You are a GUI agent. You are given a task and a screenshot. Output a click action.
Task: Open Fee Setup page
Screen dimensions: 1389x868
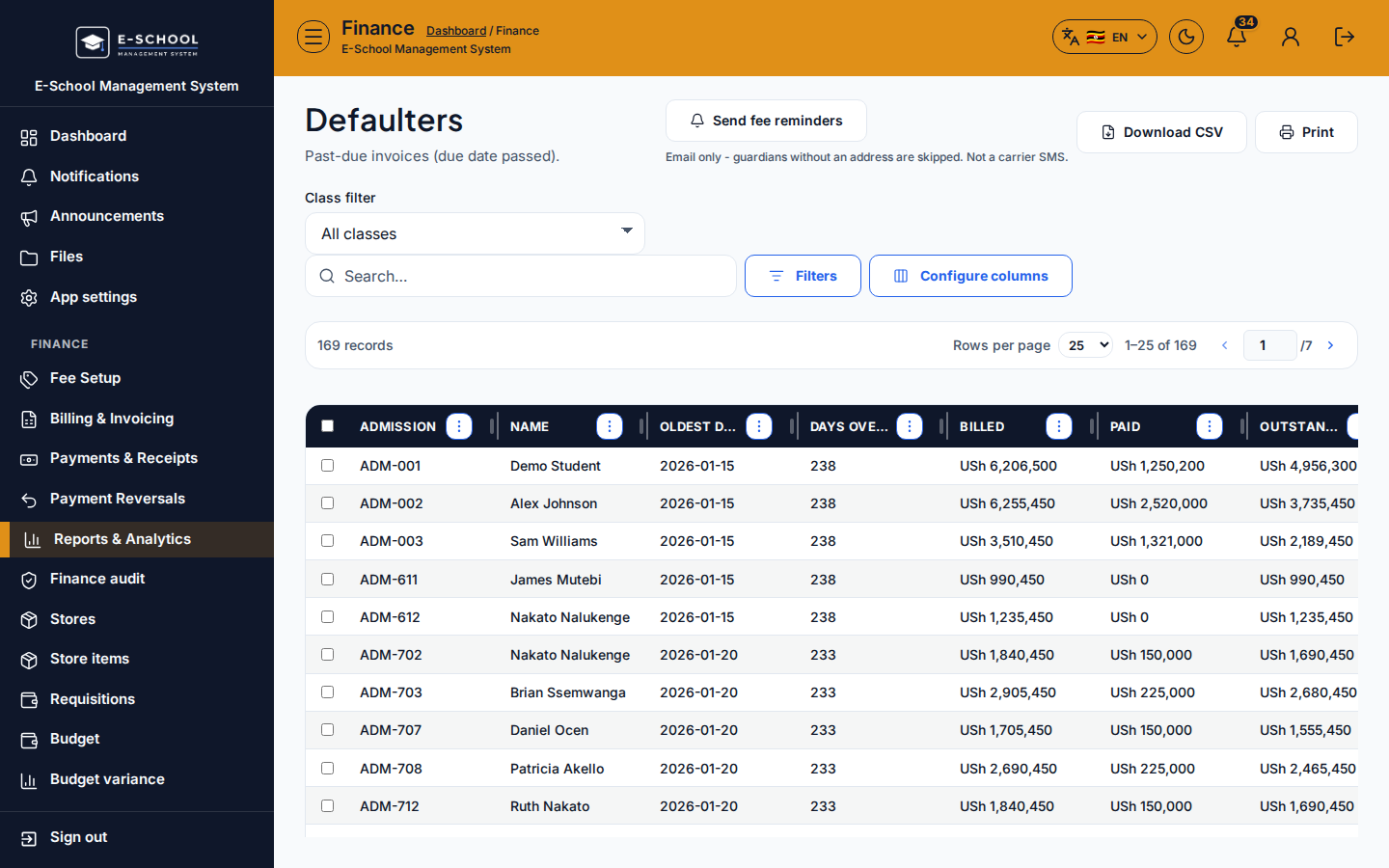[x=137, y=378]
